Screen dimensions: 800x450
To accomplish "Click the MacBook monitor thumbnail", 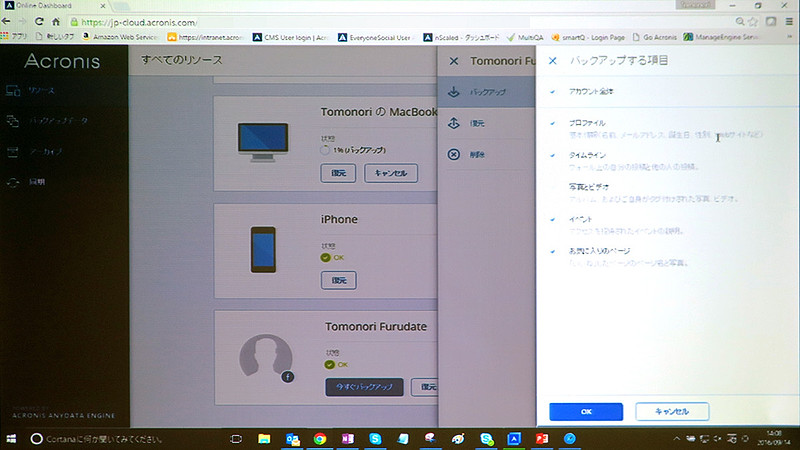I will tap(263, 142).
